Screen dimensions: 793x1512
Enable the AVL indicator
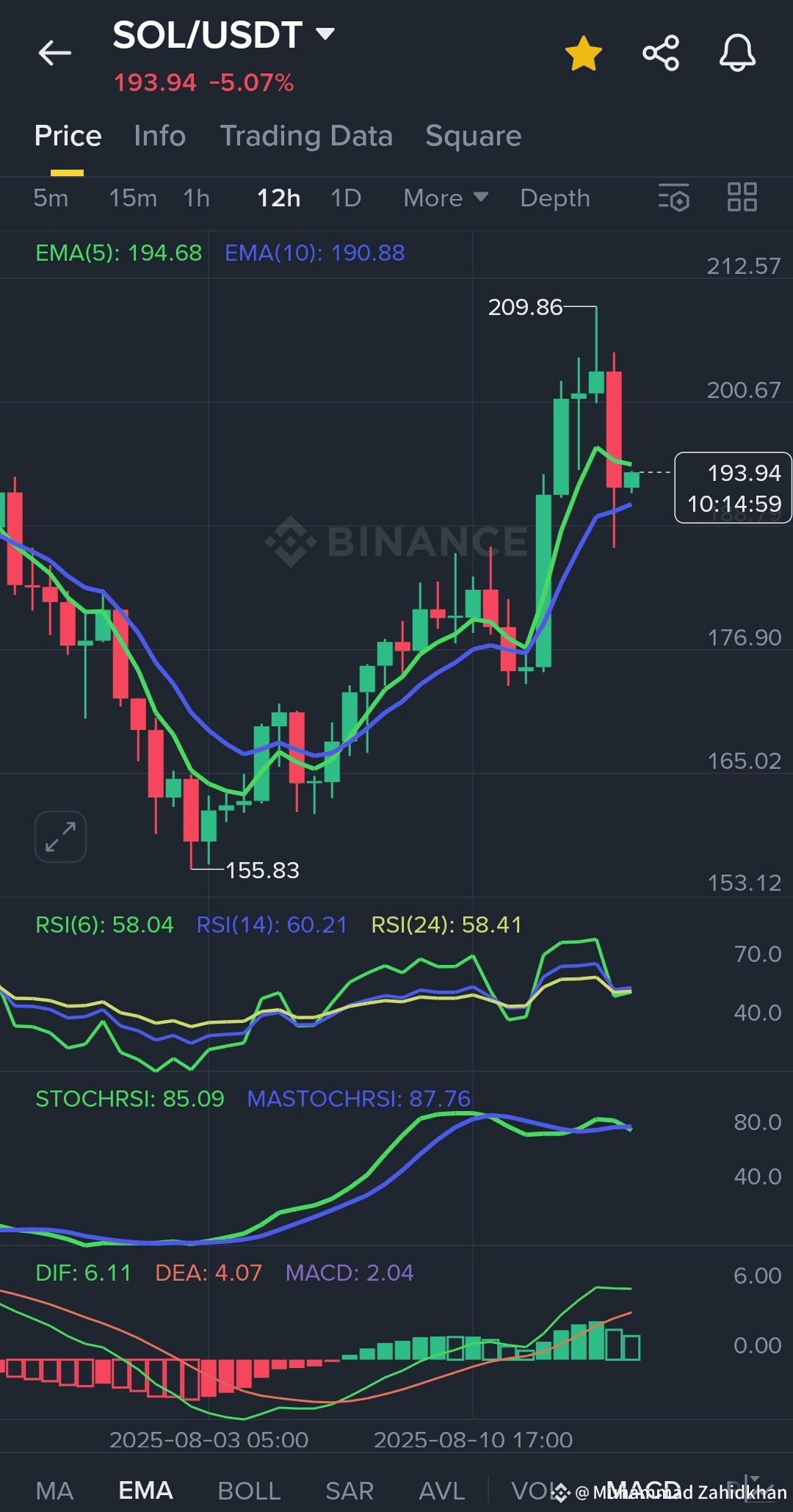click(x=441, y=1491)
